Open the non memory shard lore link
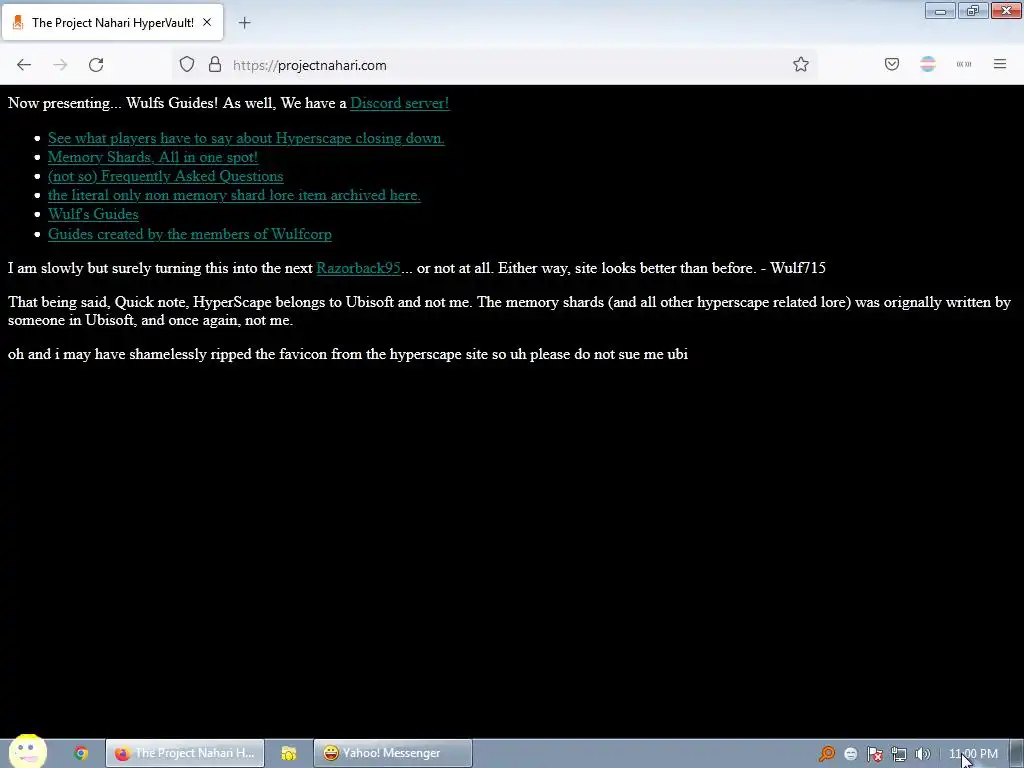Screen dimensions: 1024x768 point(234,195)
